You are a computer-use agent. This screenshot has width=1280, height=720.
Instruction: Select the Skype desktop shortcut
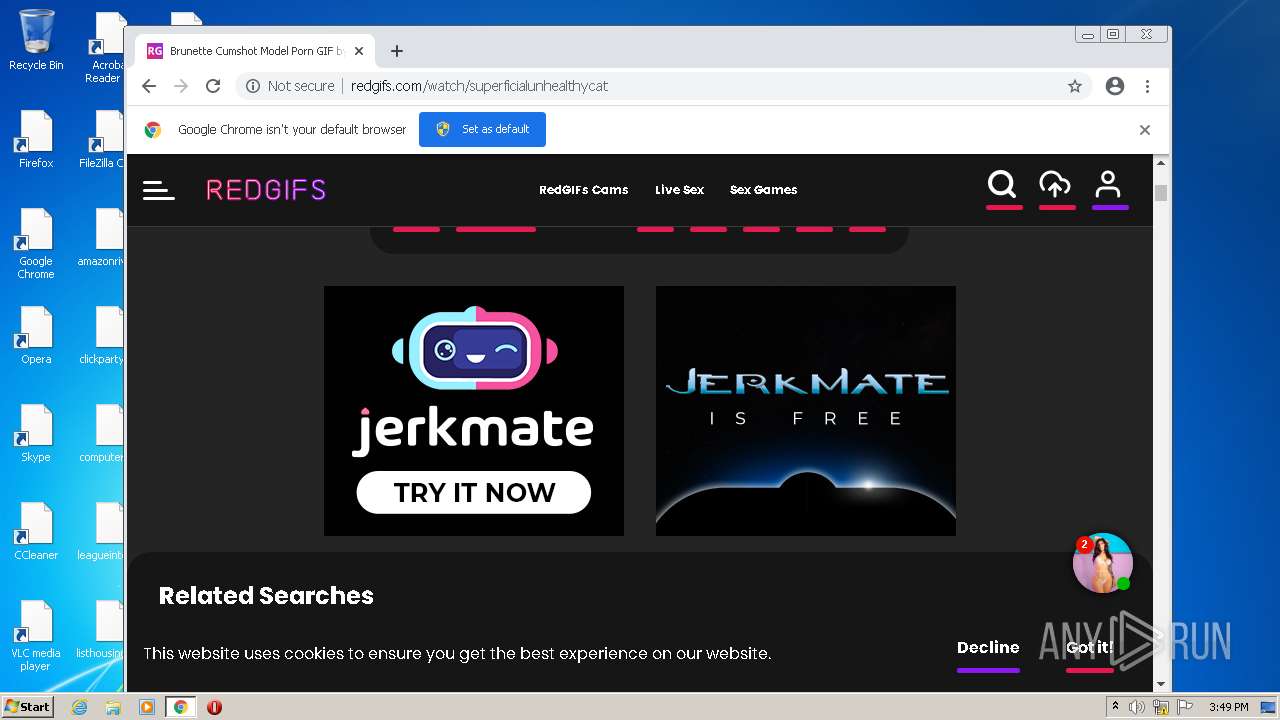click(x=36, y=434)
